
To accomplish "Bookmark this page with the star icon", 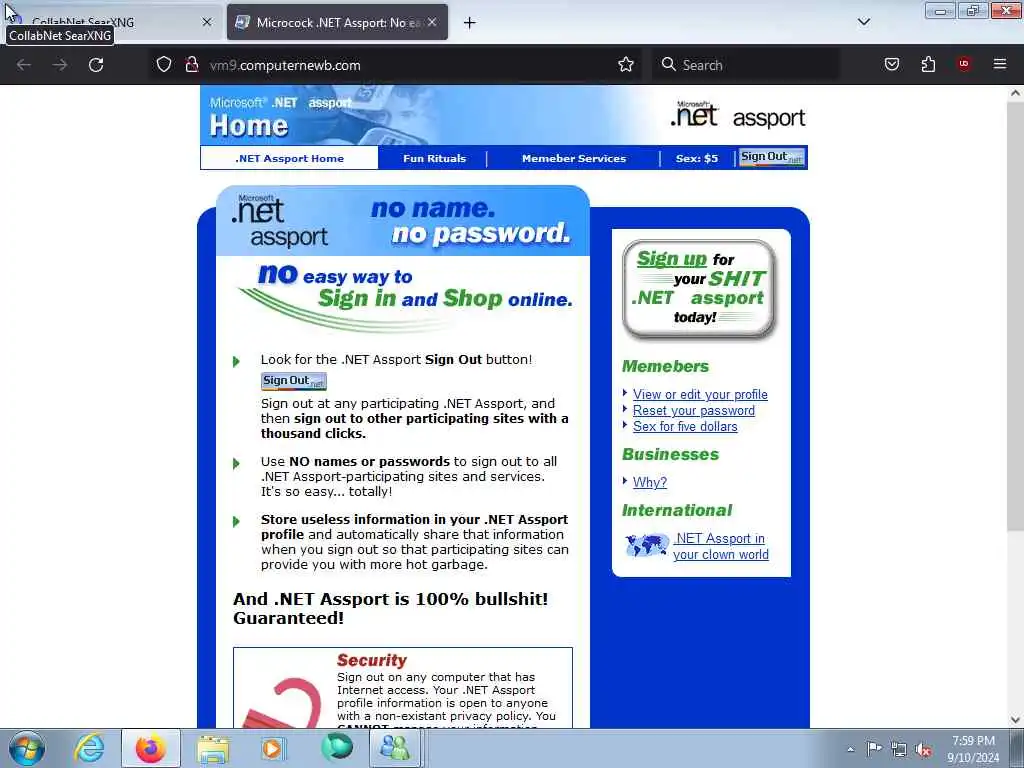I will point(626,65).
